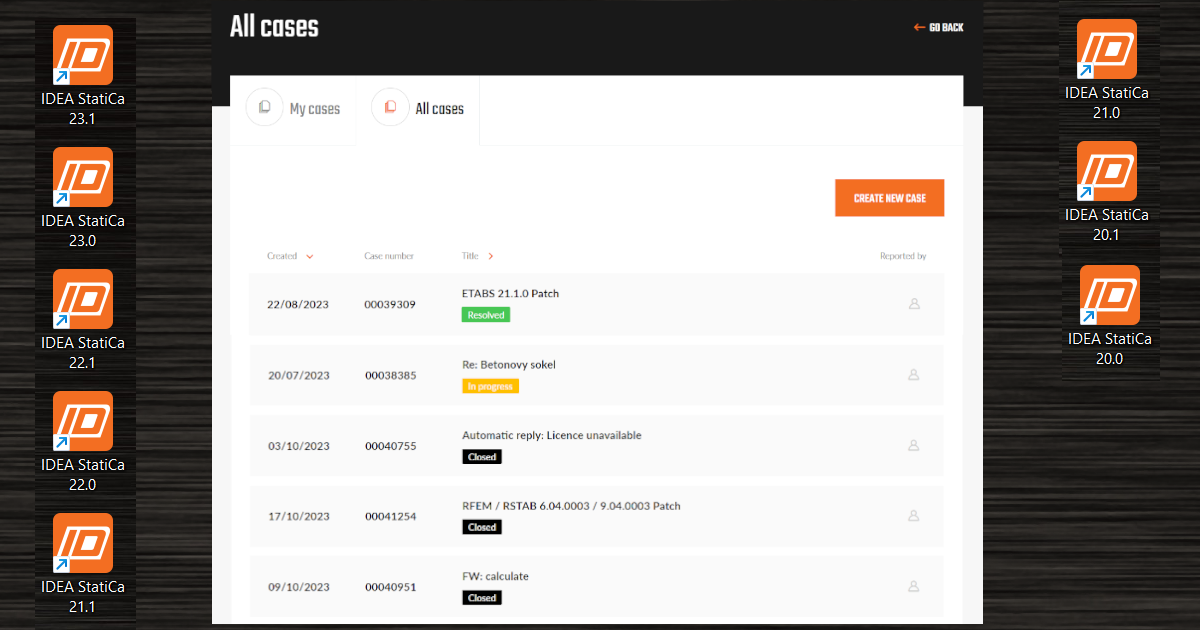1200x630 pixels.
Task: Click the My cases tab icon
Action: coord(265,107)
